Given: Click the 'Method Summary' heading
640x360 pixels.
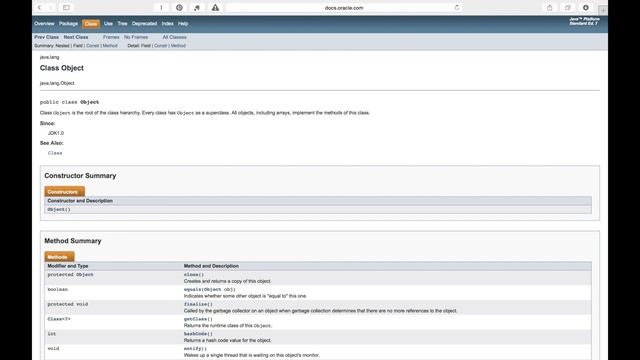Looking at the screenshot, I should [73, 241].
